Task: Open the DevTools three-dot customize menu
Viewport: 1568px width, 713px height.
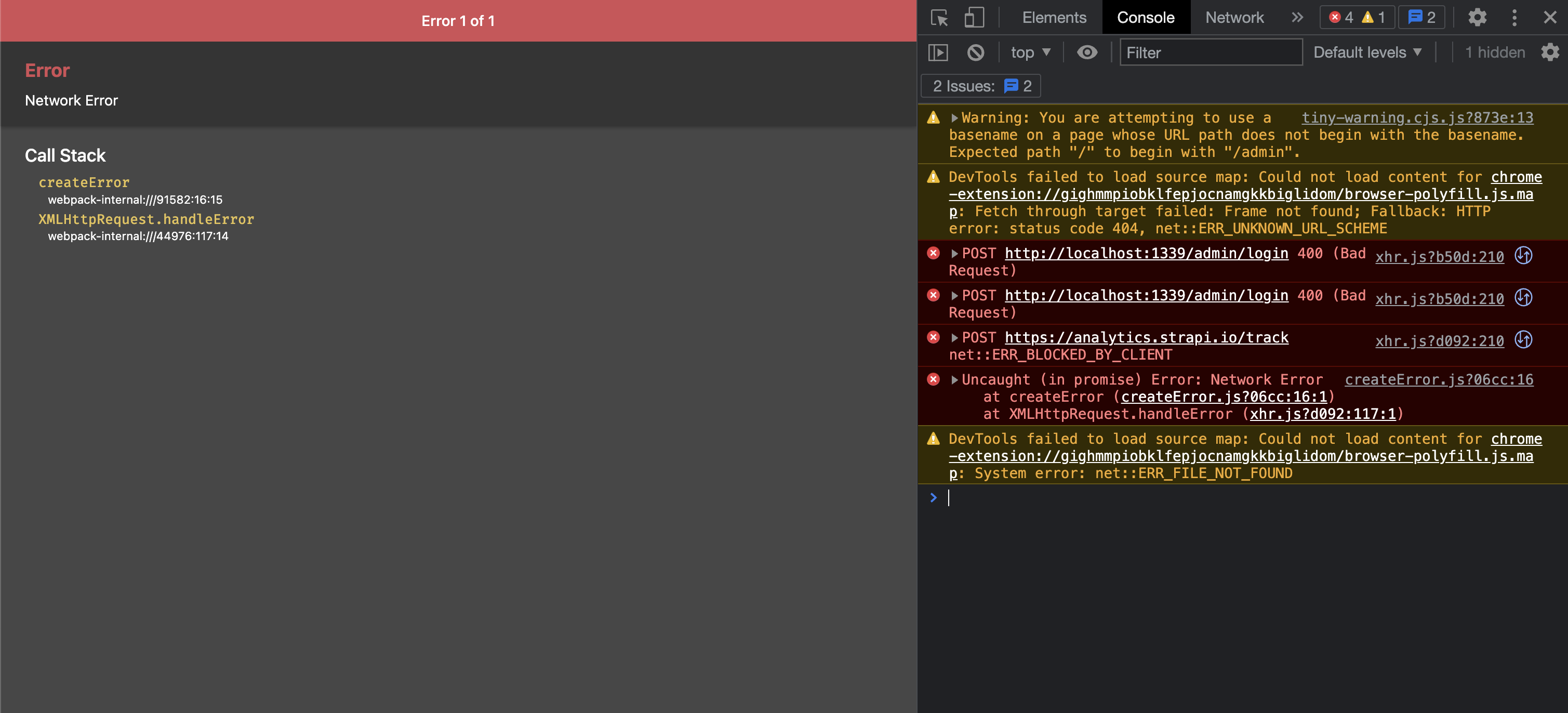Action: (1514, 17)
